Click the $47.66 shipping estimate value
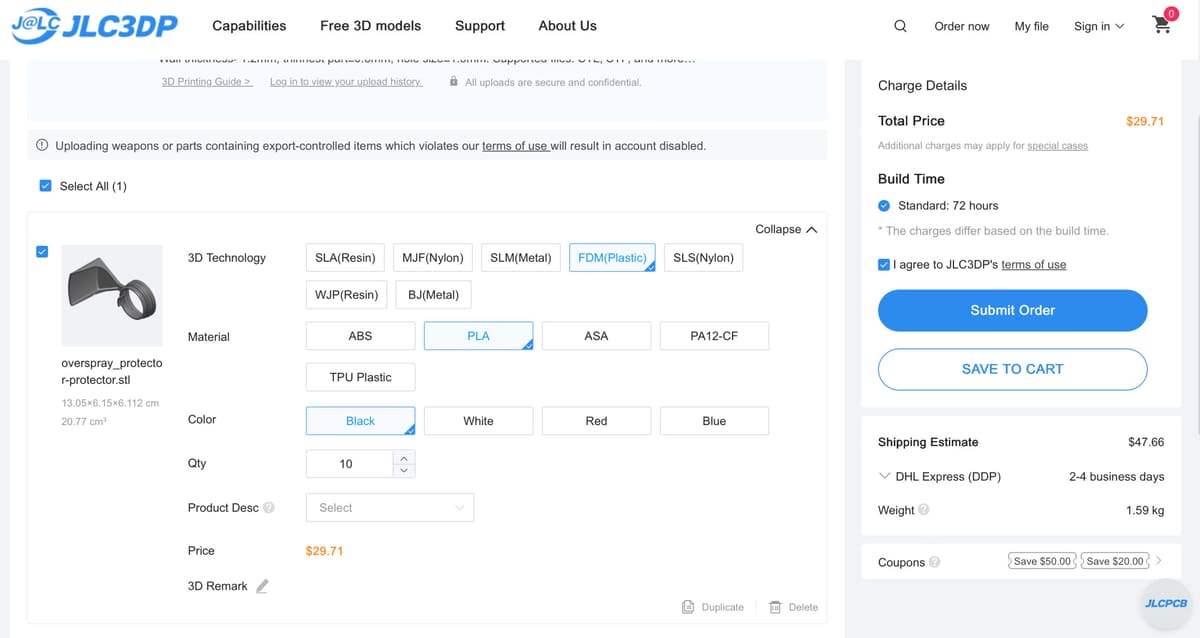Image resolution: width=1200 pixels, height=638 pixels. click(x=1146, y=442)
